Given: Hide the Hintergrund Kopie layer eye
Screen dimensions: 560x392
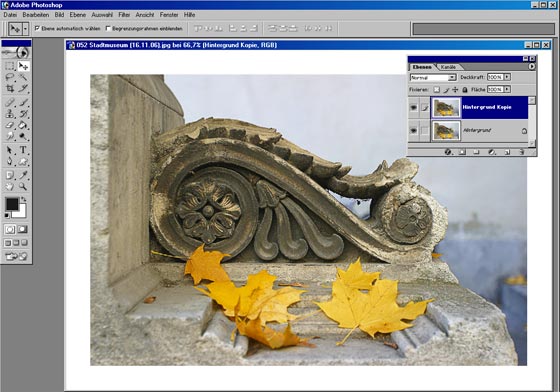Looking at the screenshot, I should coord(414,107).
